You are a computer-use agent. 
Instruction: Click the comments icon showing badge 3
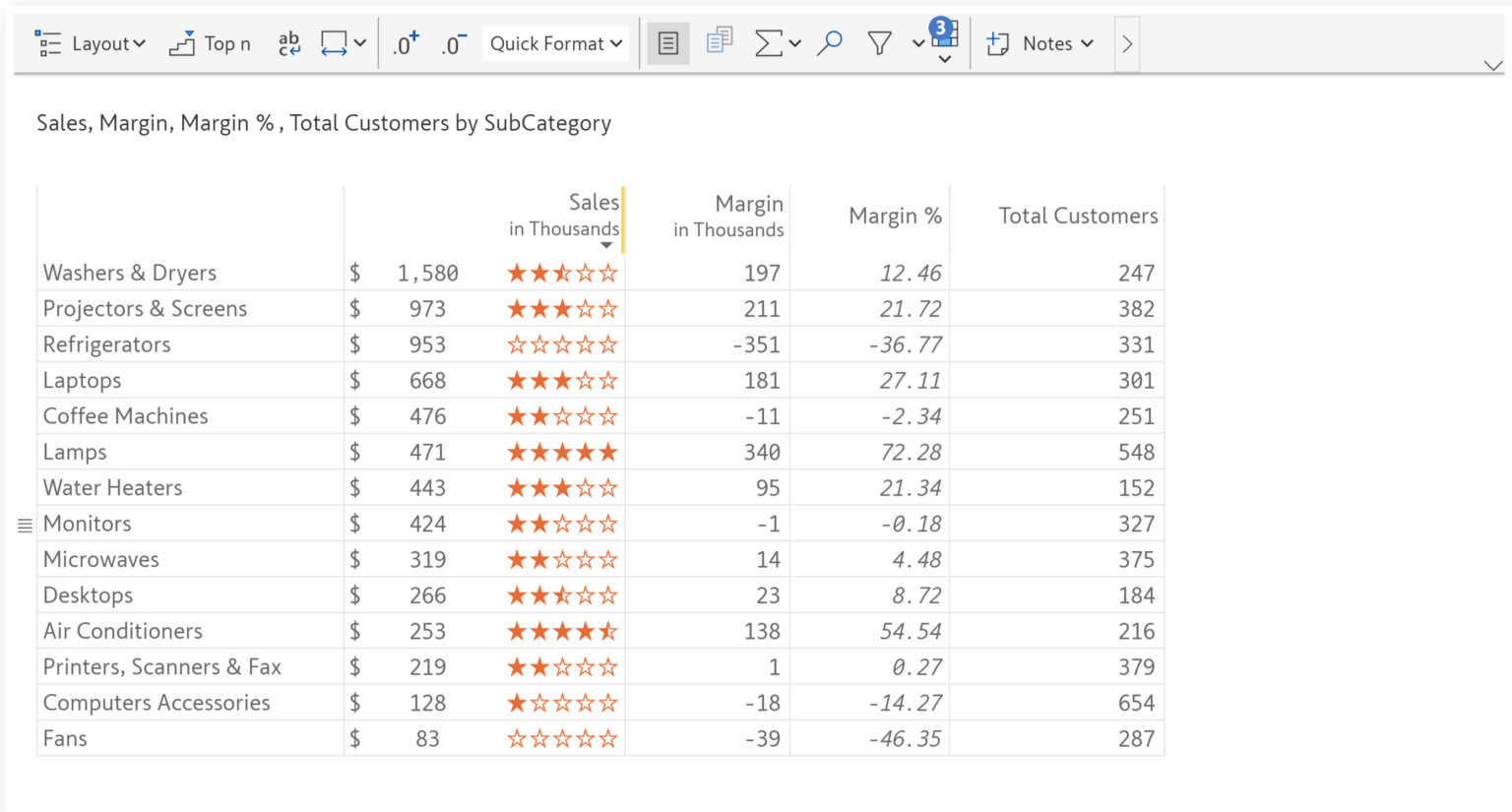[x=942, y=39]
